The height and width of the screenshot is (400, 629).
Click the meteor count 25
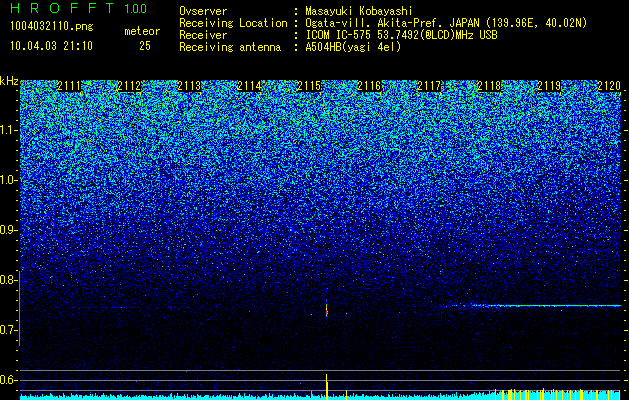(x=145, y=46)
